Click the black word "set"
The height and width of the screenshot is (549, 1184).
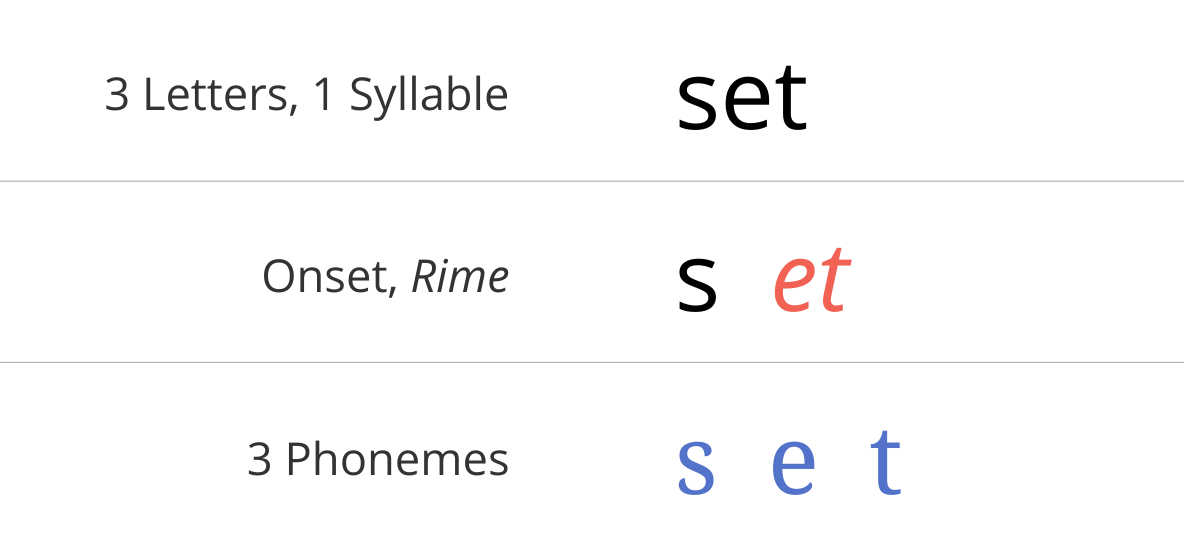tap(742, 97)
